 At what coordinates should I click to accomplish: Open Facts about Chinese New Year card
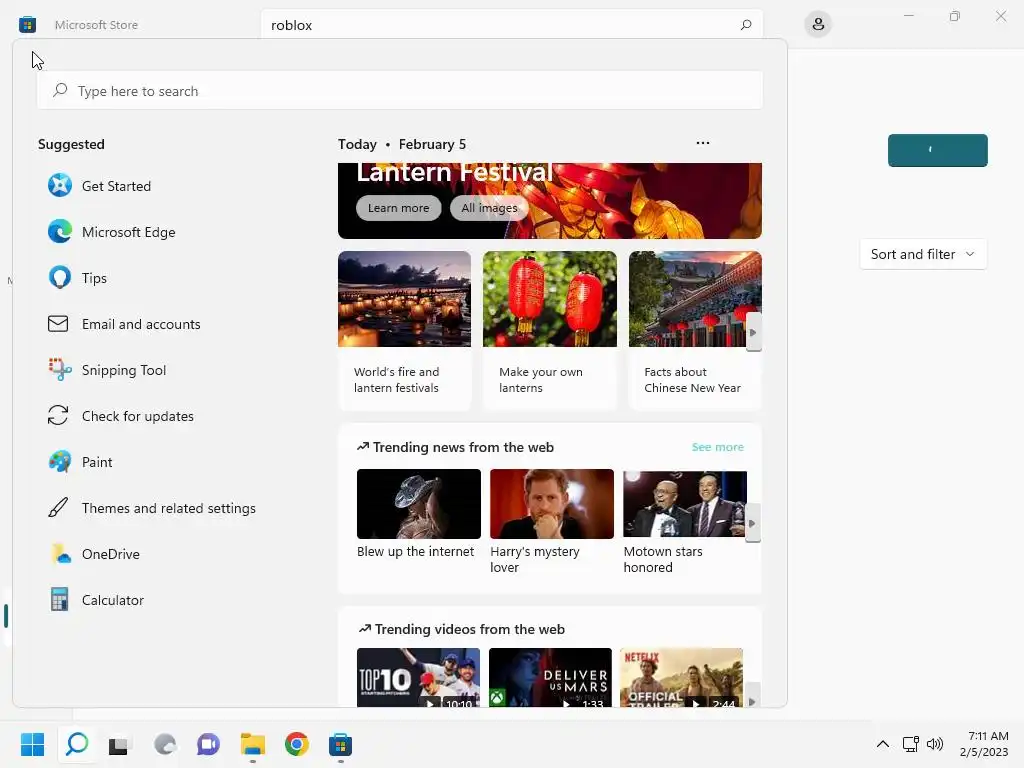click(x=695, y=330)
